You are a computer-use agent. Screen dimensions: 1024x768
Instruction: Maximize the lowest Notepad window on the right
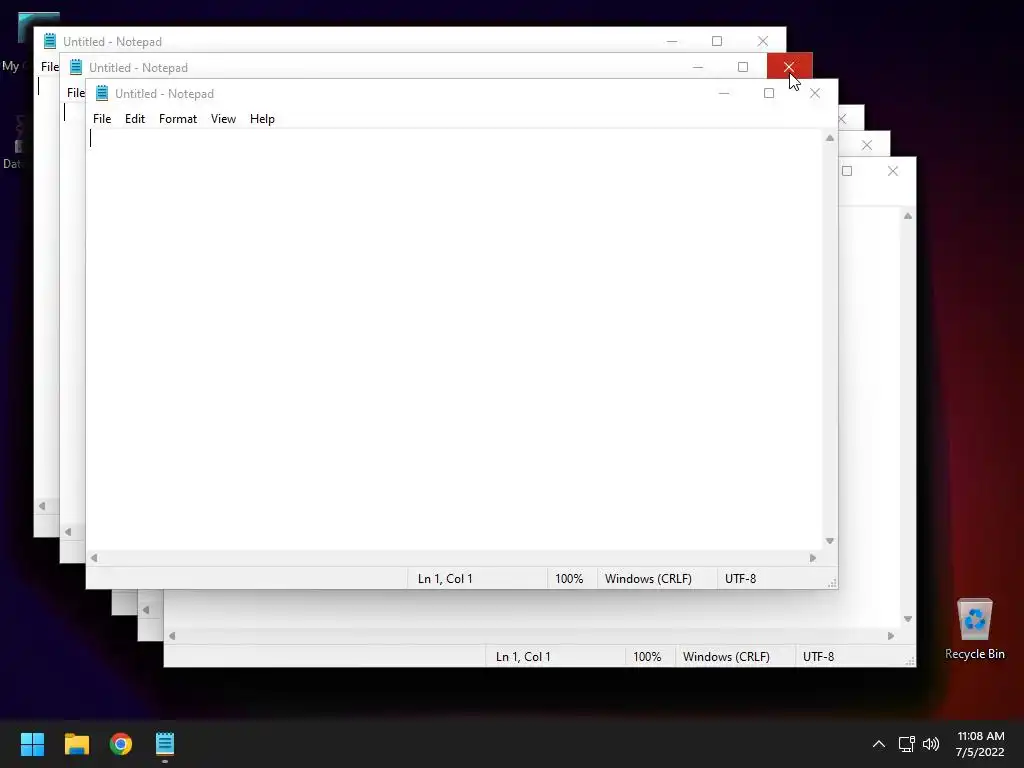(x=847, y=171)
